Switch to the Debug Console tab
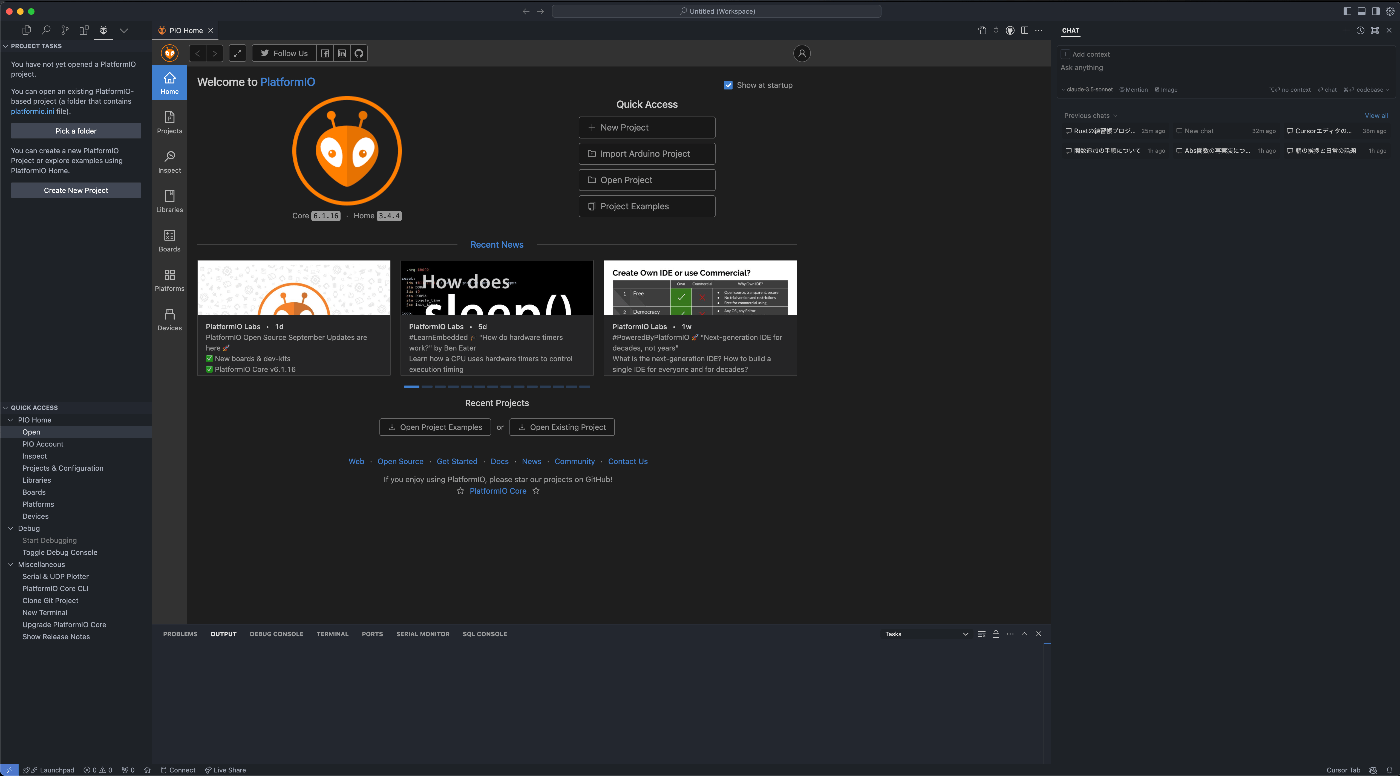The width and height of the screenshot is (1400, 776). point(276,634)
